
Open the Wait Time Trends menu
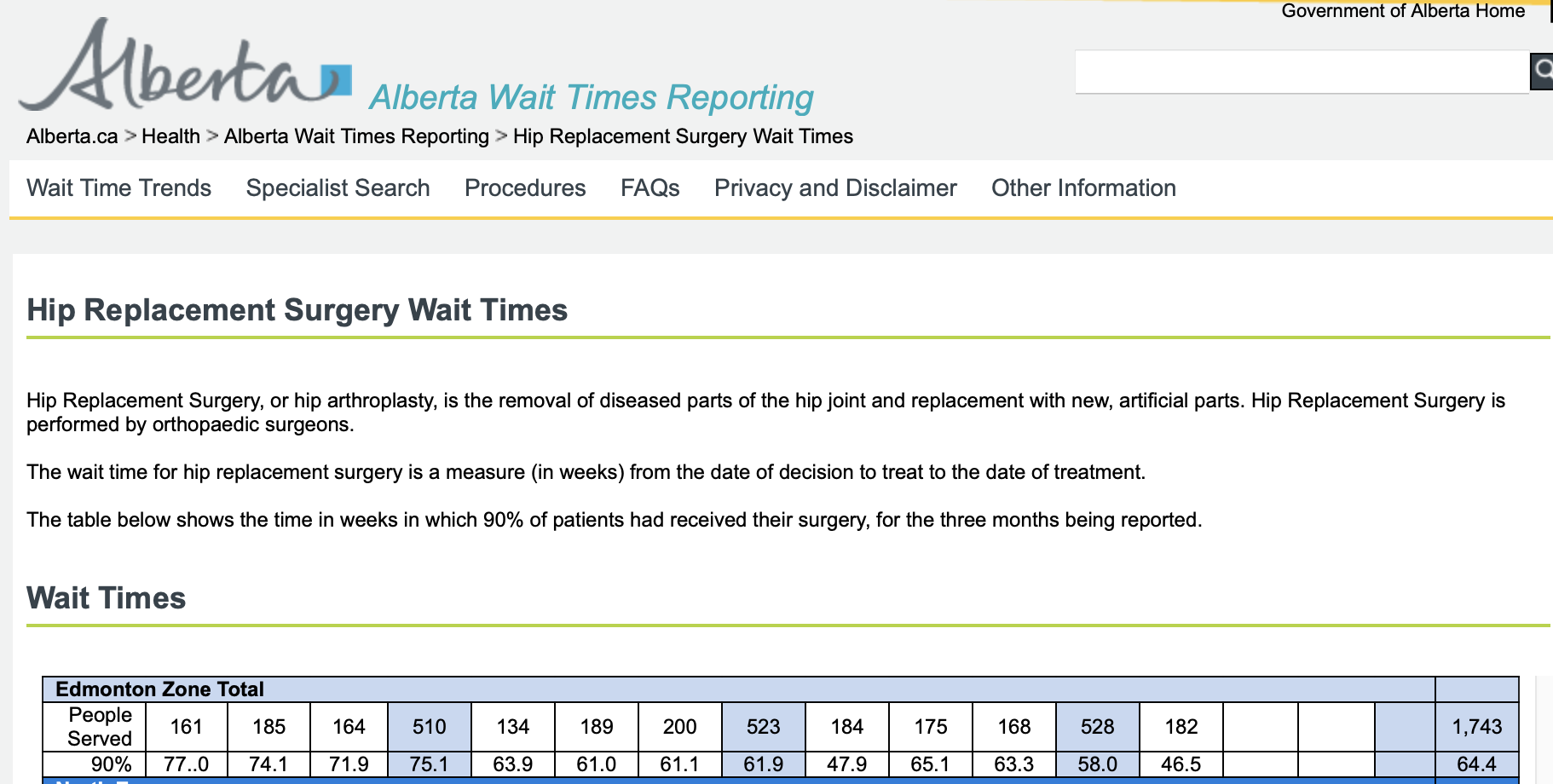[x=119, y=187]
